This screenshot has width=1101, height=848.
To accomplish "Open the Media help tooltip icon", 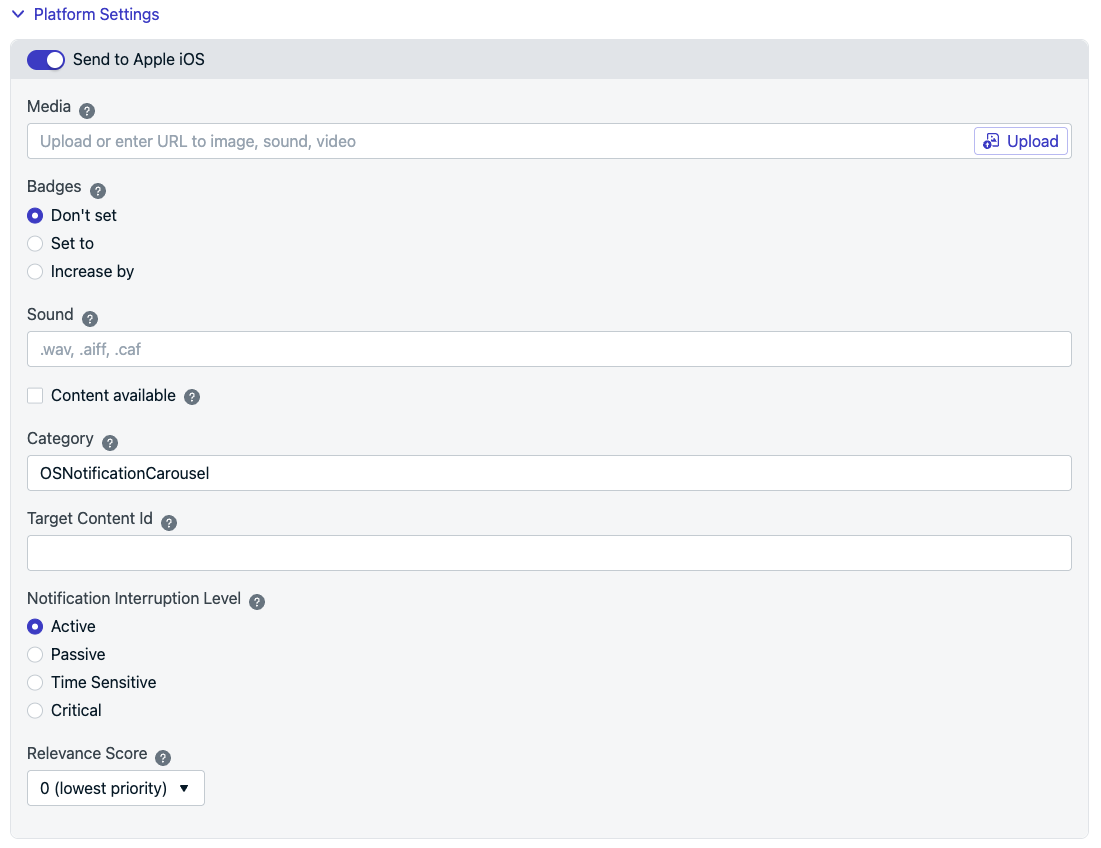I will (87, 111).
